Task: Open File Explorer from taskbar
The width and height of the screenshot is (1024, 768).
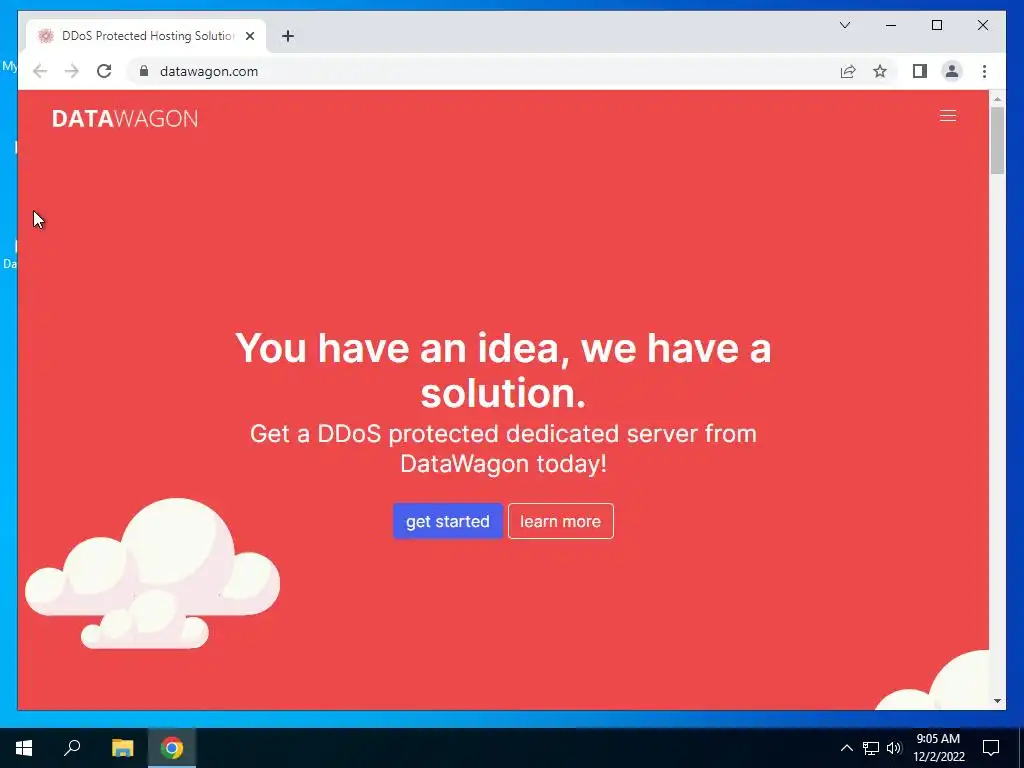Action: [x=122, y=748]
